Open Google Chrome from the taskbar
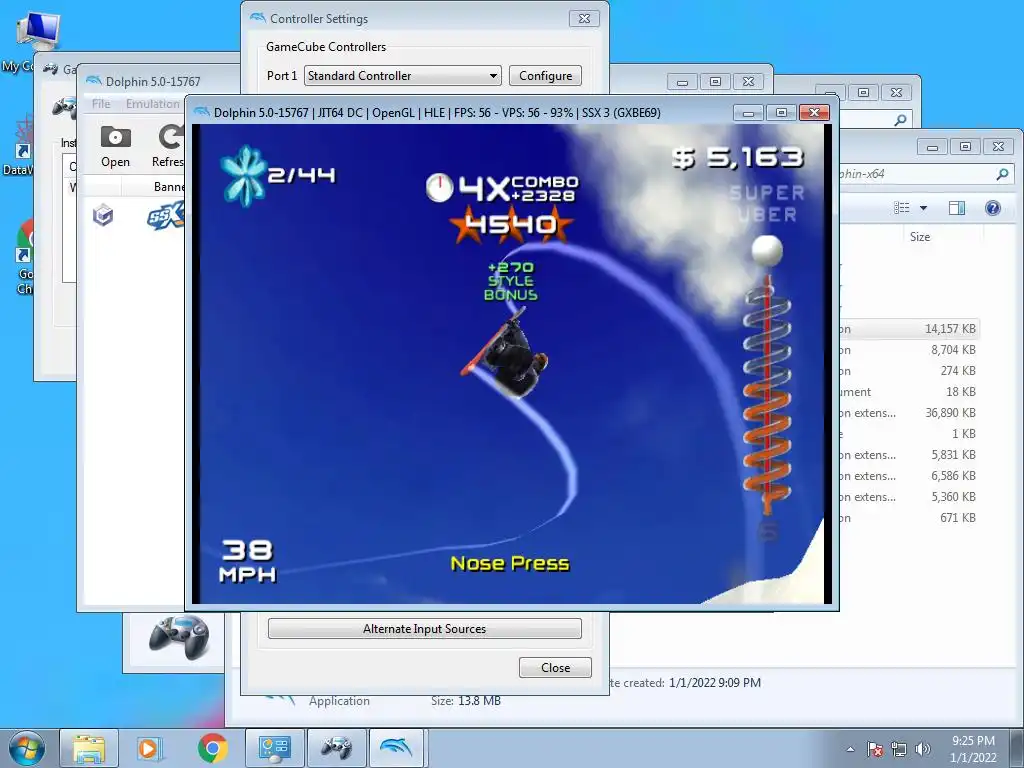1024x768 pixels. click(x=212, y=748)
